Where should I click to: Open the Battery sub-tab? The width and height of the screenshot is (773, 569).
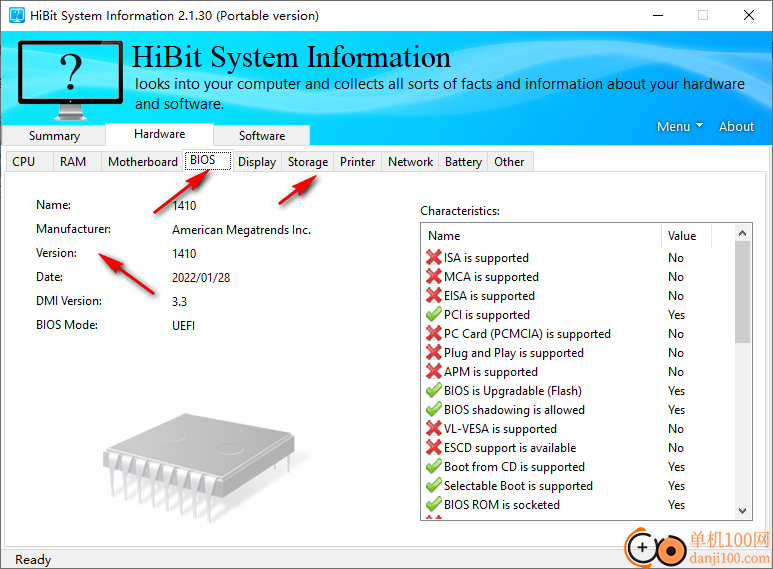[x=463, y=162]
